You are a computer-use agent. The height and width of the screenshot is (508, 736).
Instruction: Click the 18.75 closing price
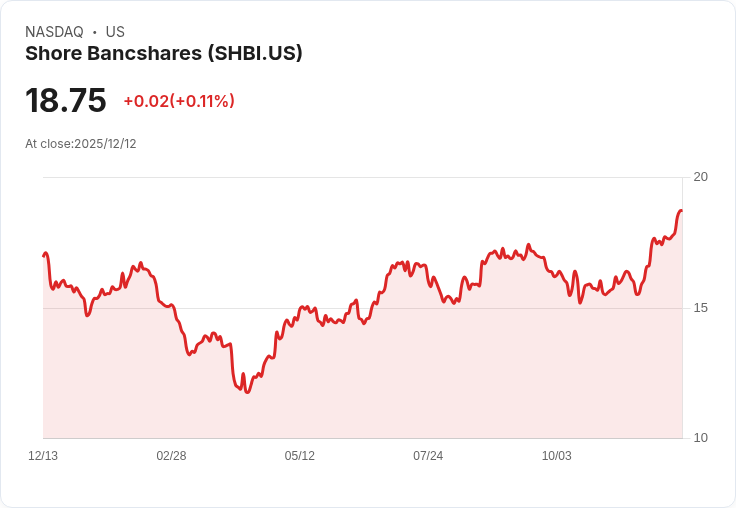[x=66, y=101]
